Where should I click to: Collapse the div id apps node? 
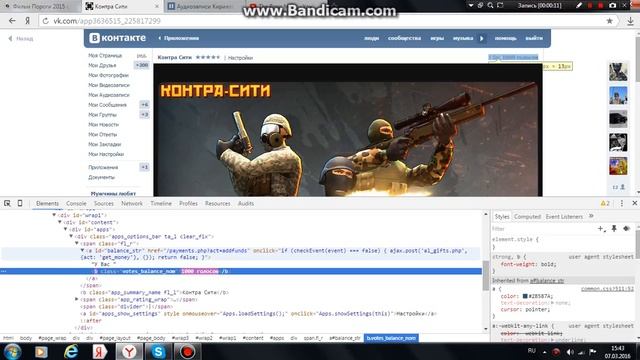click(x=66, y=229)
